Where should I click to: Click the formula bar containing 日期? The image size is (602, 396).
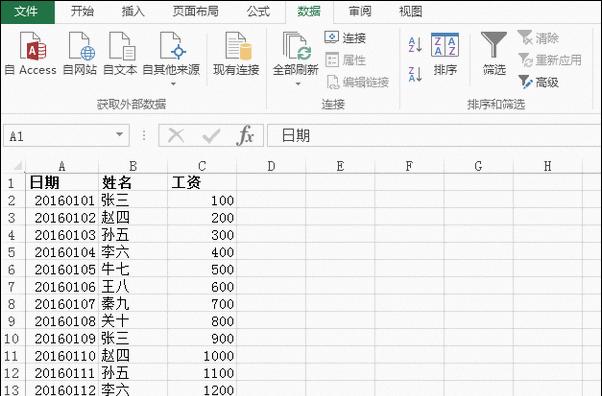pos(434,135)
